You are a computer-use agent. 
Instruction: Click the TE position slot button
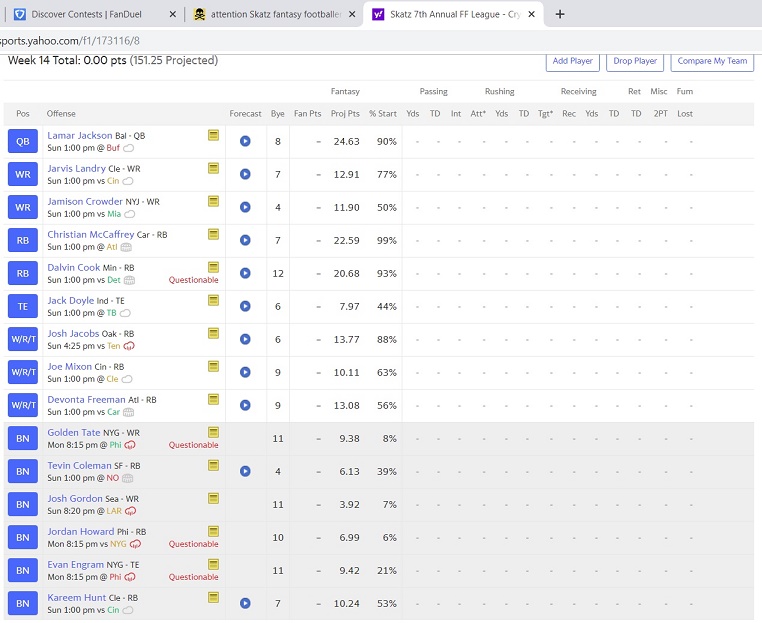23,307
